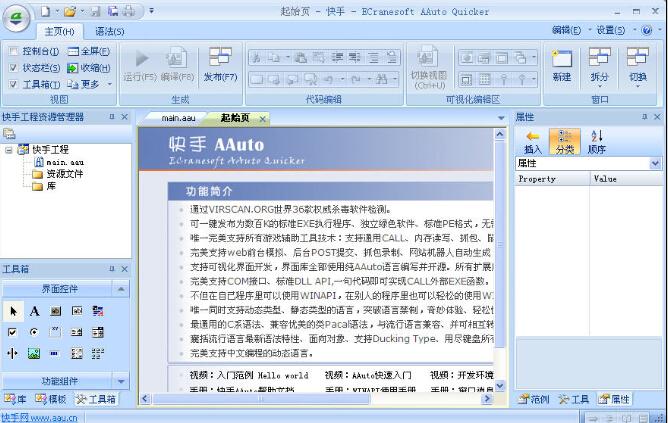This screenshot has height=423, width=668.
Task: Enable the 控制台 checkbox
Action: [x=12, y=51]
